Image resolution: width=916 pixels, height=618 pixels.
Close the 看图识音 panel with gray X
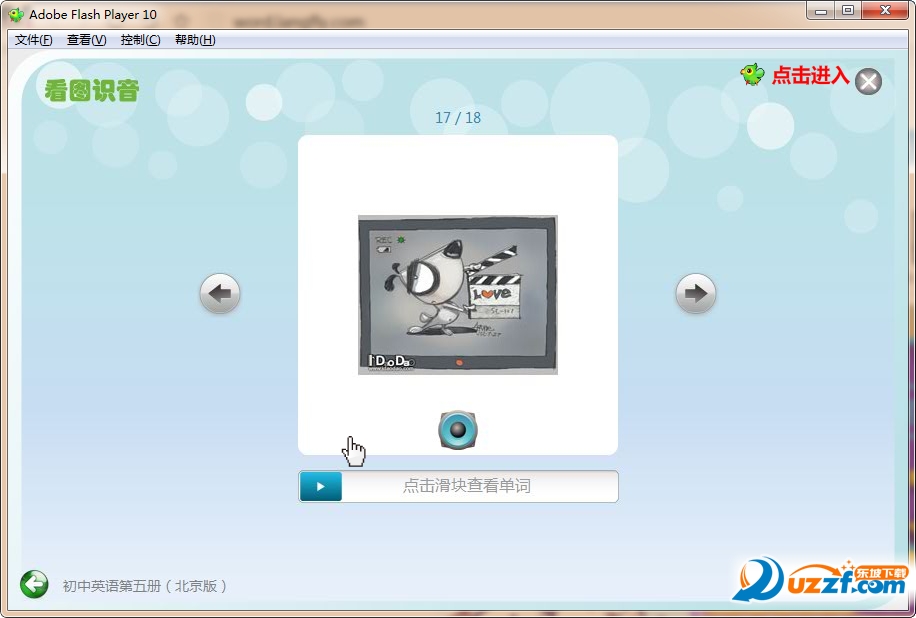[868, 81]
